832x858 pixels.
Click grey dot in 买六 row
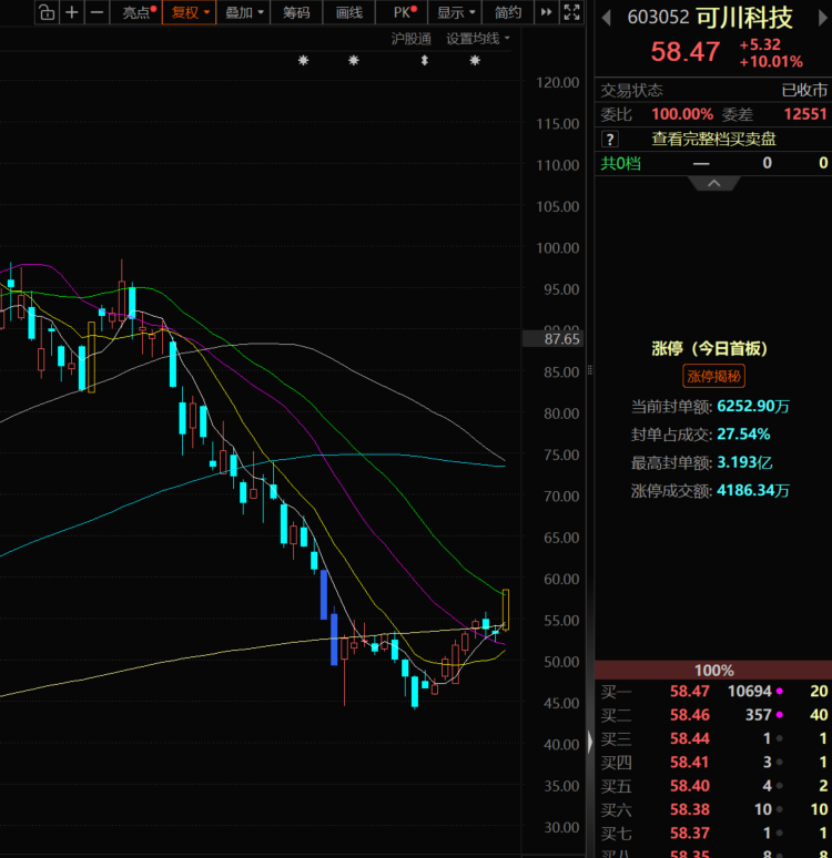779,809
